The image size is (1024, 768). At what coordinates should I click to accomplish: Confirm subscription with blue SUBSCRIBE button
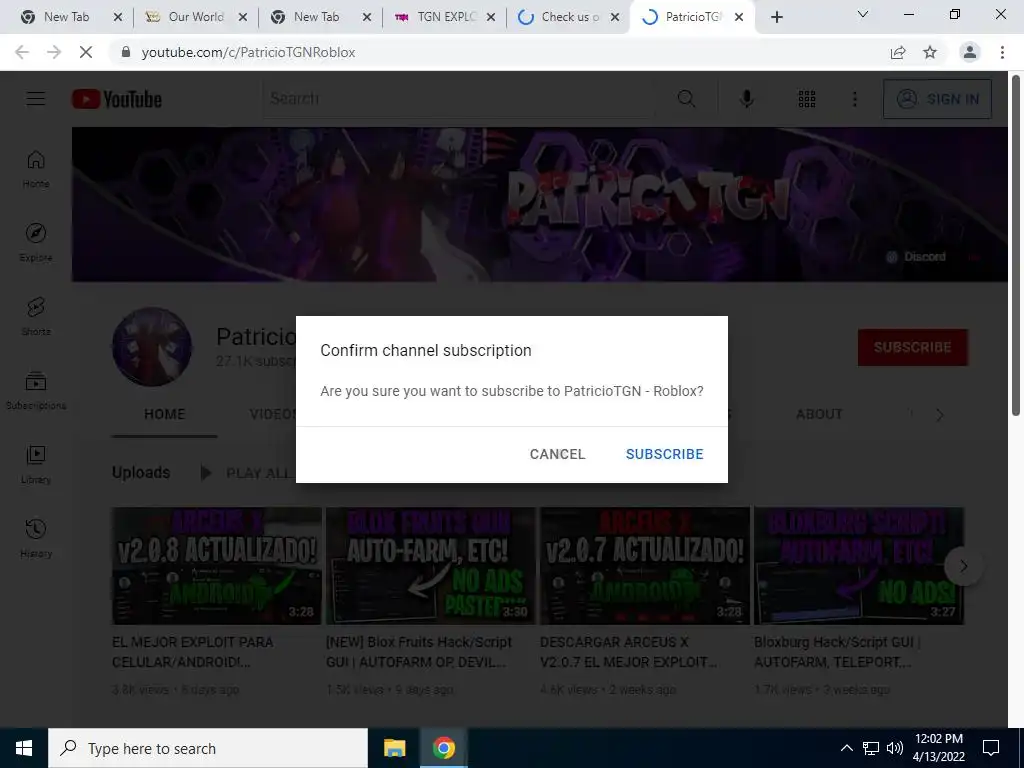pos(664,454)
